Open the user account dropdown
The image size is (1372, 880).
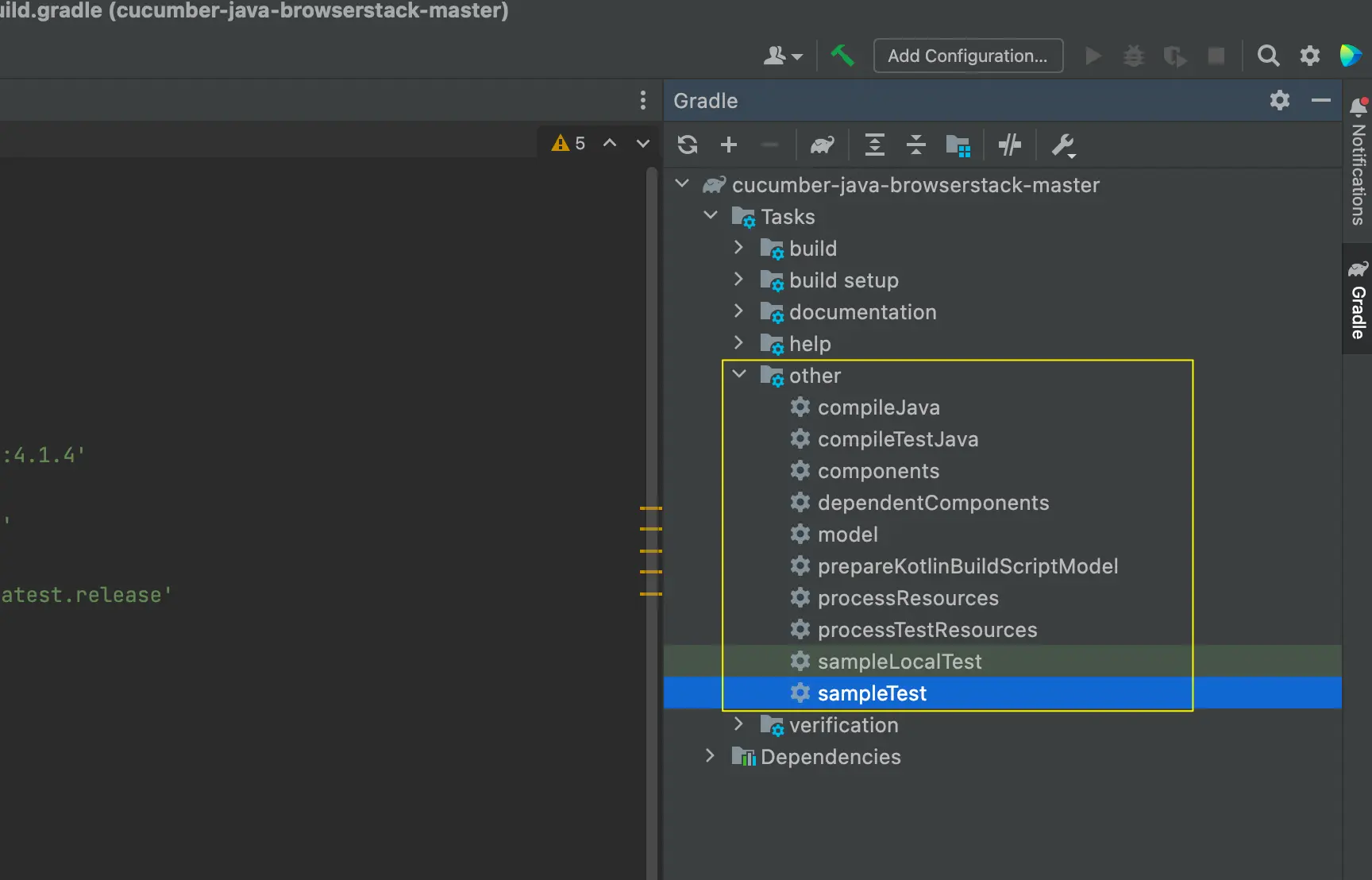pyautogui.click(x=782, y=56)
